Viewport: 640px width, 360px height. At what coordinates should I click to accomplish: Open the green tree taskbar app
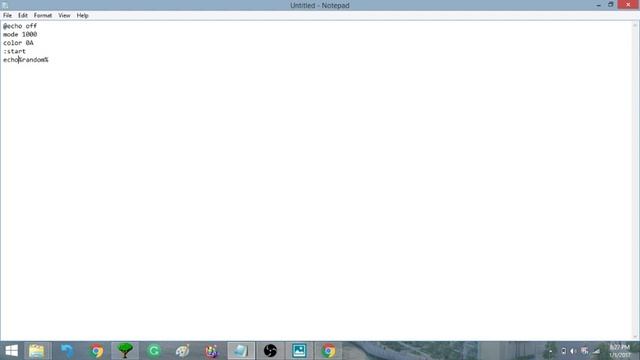pos(125,351)
